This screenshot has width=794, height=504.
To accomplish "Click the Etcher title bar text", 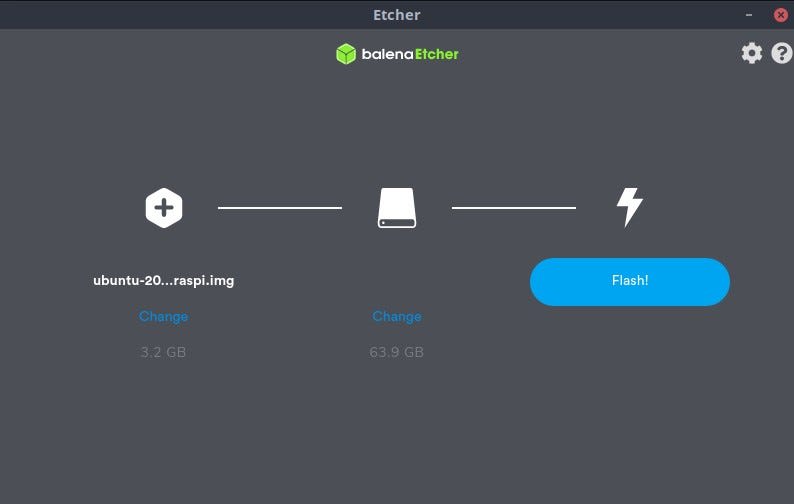I will 396,15.
